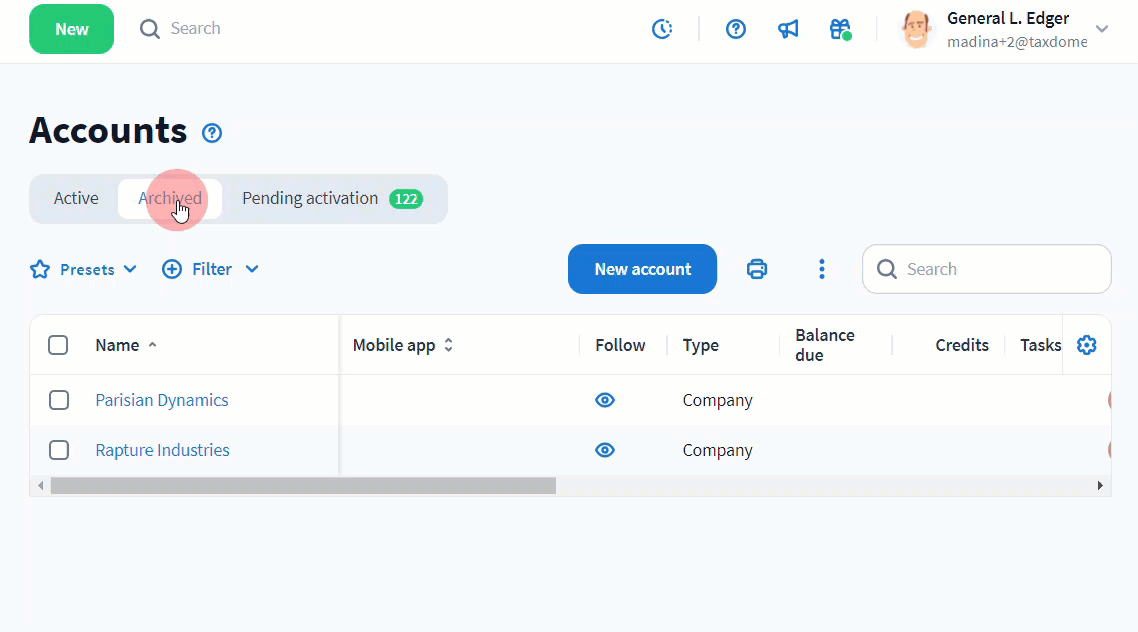Click help icon next to Accounts title
The width and height of the screenshot is (1138, 632).
212,133
